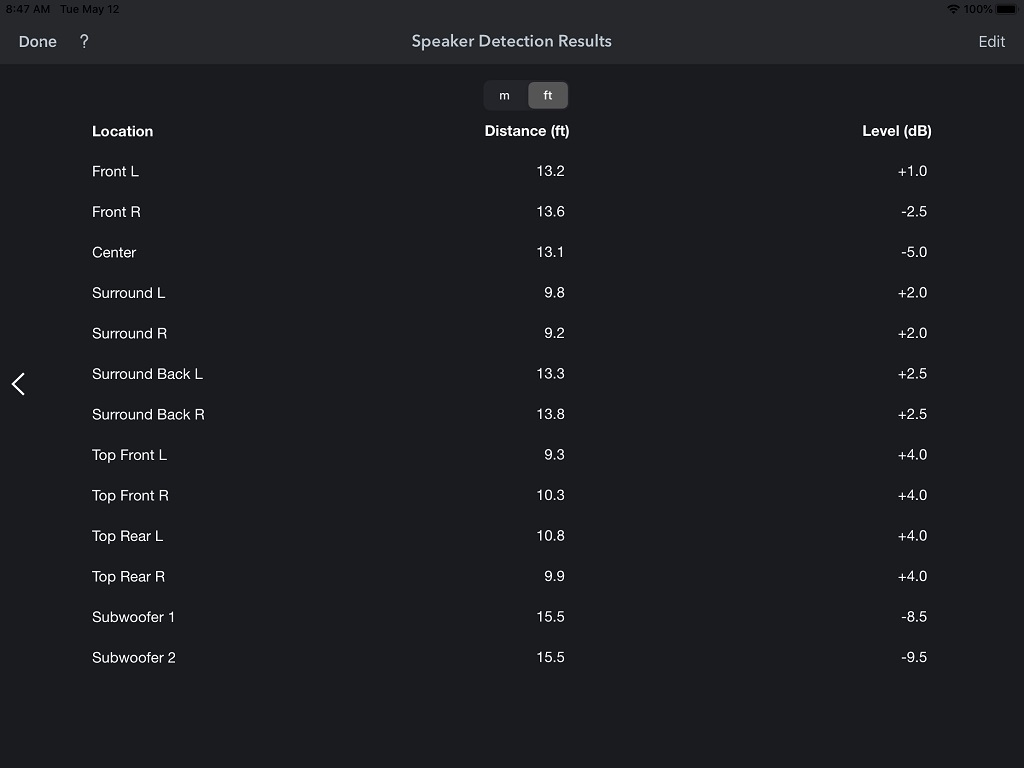This screenshot has width=1024, height=768.
Task: Tap the back chevron arrow on left edge
Action: click(18, 384)
